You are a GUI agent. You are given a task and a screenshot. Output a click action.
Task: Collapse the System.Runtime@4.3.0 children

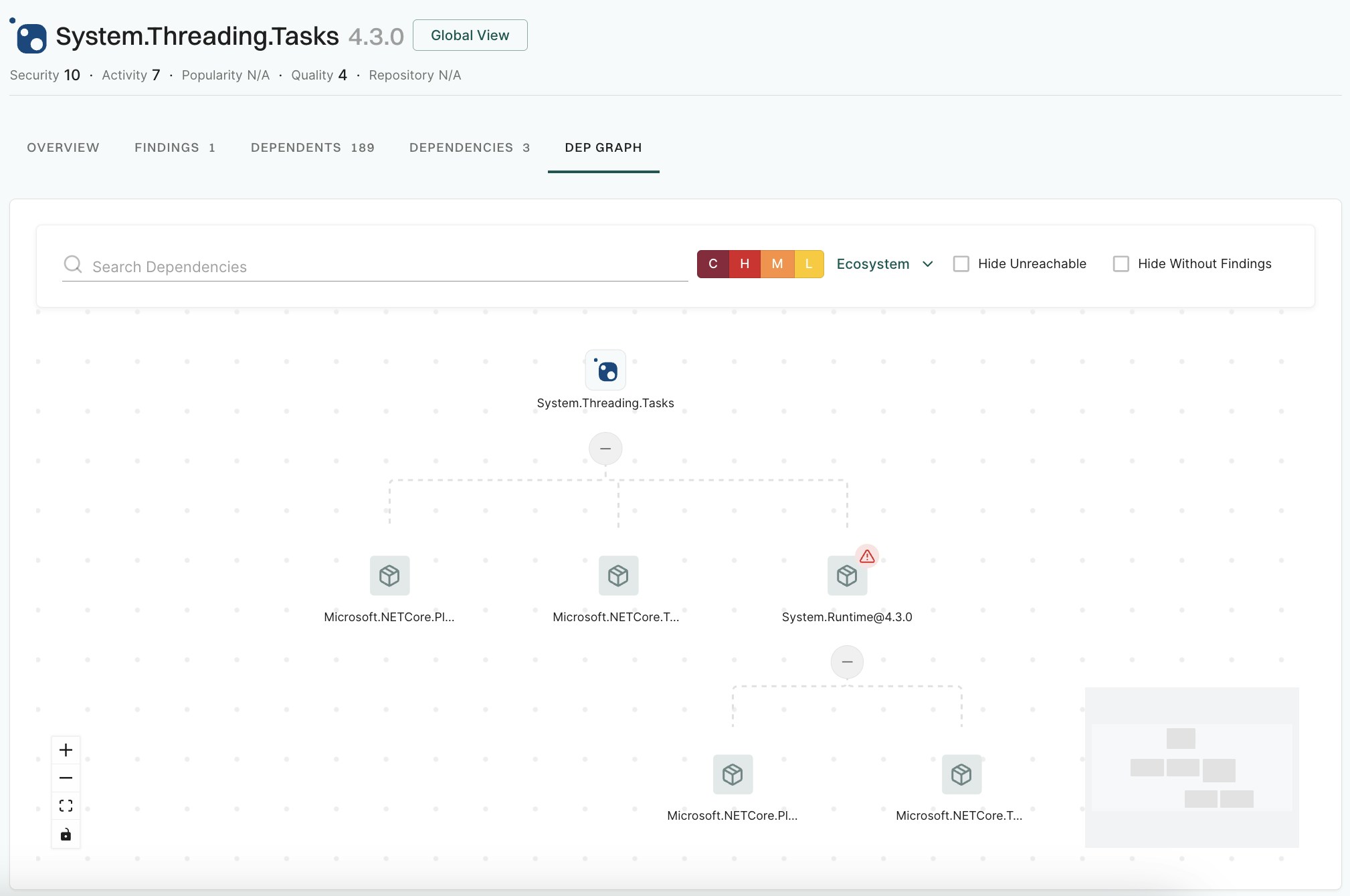pyautogui.click(x=847, y=662)
